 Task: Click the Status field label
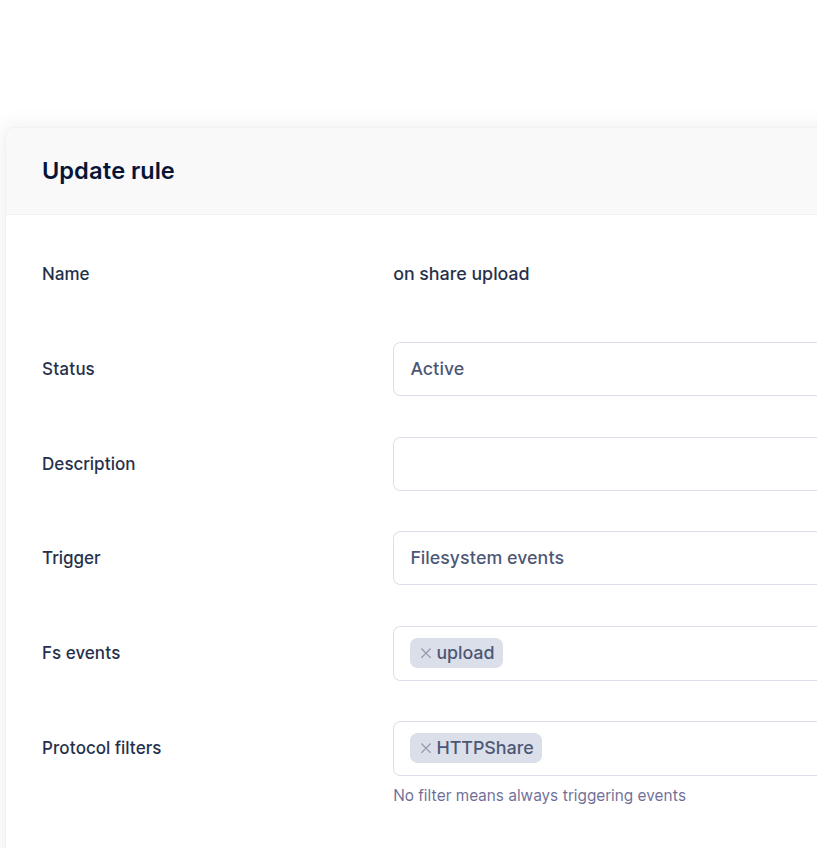[68, 369]
